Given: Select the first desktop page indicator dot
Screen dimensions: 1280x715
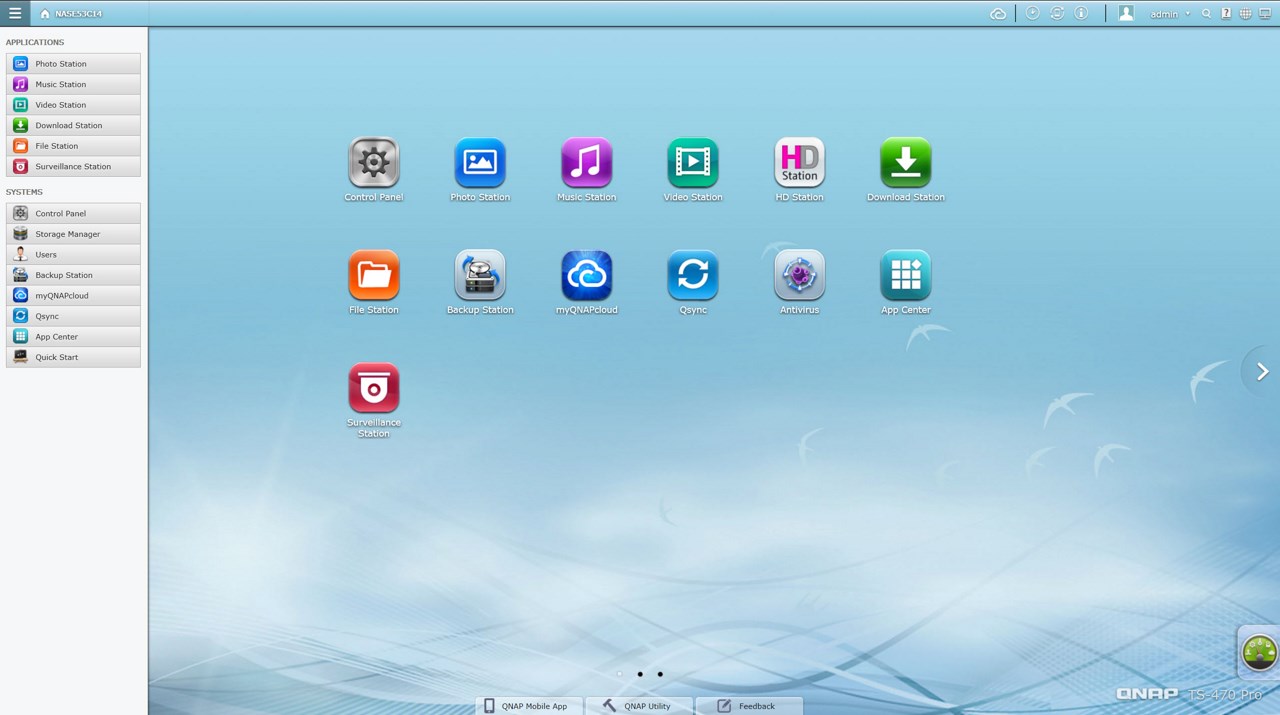Looking at the screenshot, I should (620, 674).
